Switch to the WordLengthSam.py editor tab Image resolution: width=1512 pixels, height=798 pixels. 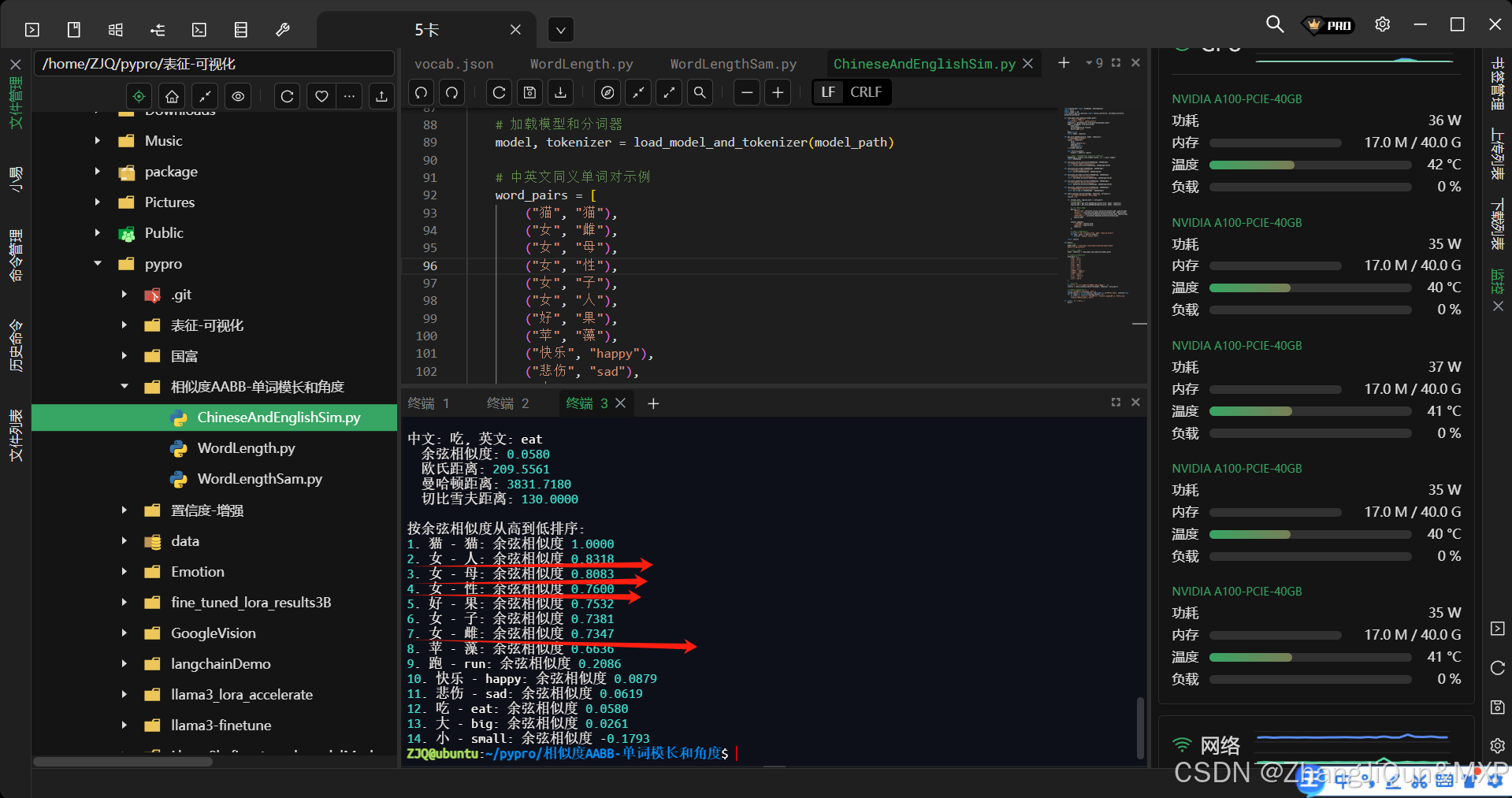tap(734, 64)
